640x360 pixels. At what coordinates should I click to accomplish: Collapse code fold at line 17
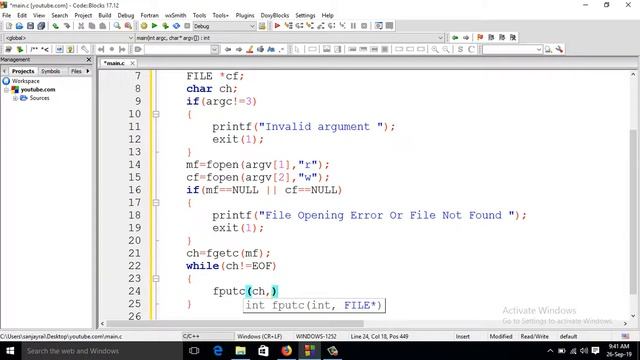[156, 203]
